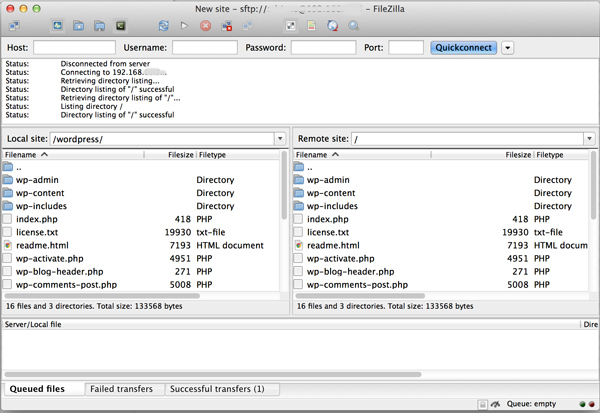Select the remote wp-includes folder icon
Screen dimensions: 600x413
pyautogui.click(x=299, y=206)
